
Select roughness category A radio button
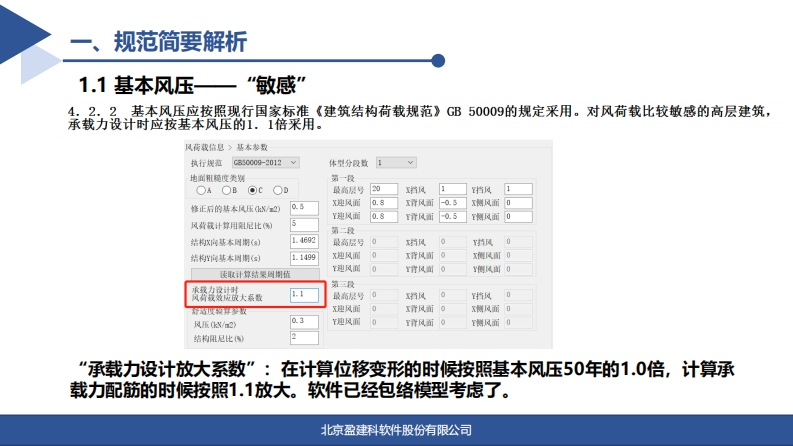201,189
